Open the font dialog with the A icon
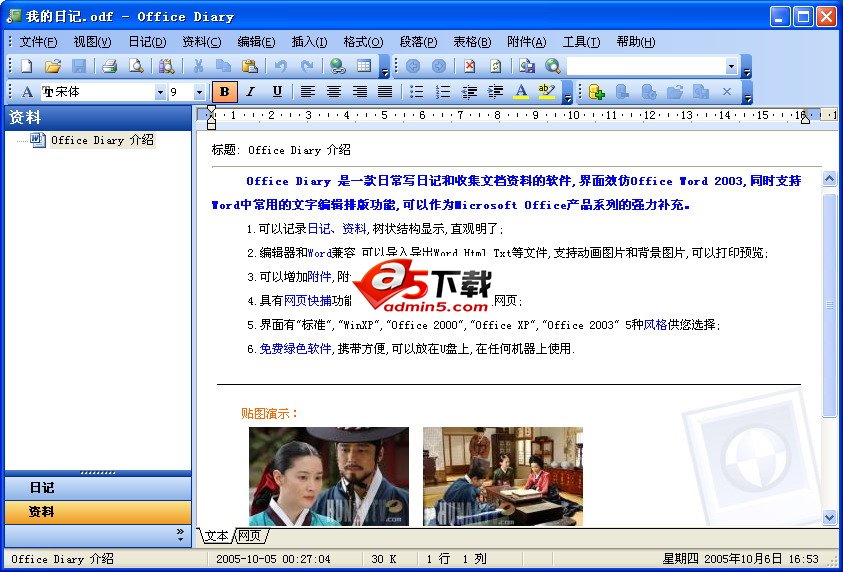The width and height of the screenshot is (843, 572). [x=27, y=92]
